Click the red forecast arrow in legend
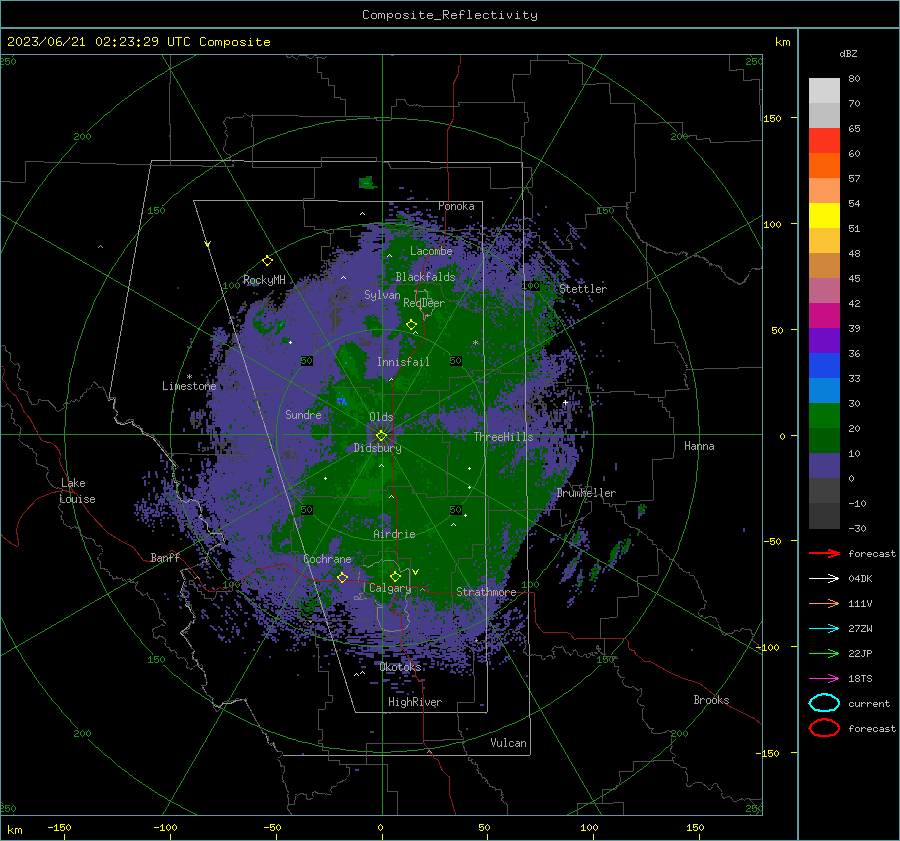900x841 pixels. pyautogui.click(x=824, y=553)
